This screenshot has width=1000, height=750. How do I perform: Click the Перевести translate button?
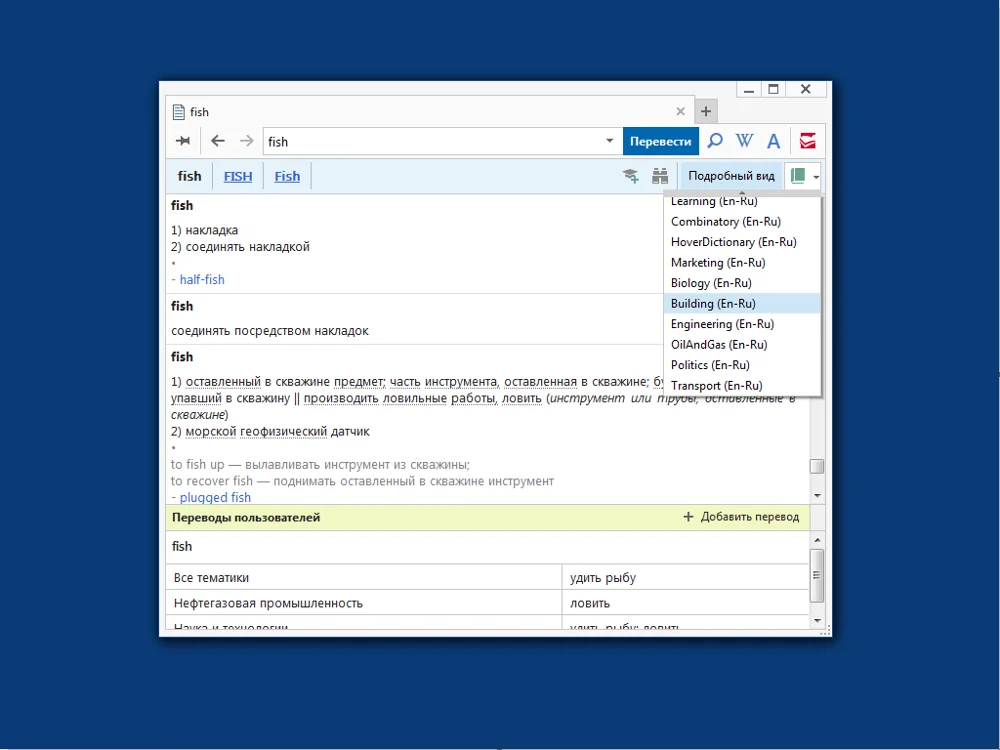coord(661,142)
